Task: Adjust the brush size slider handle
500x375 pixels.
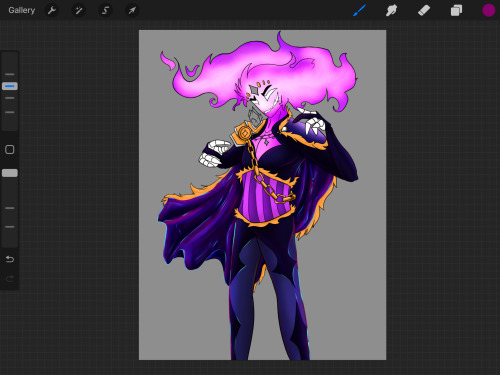Action: 10,86
